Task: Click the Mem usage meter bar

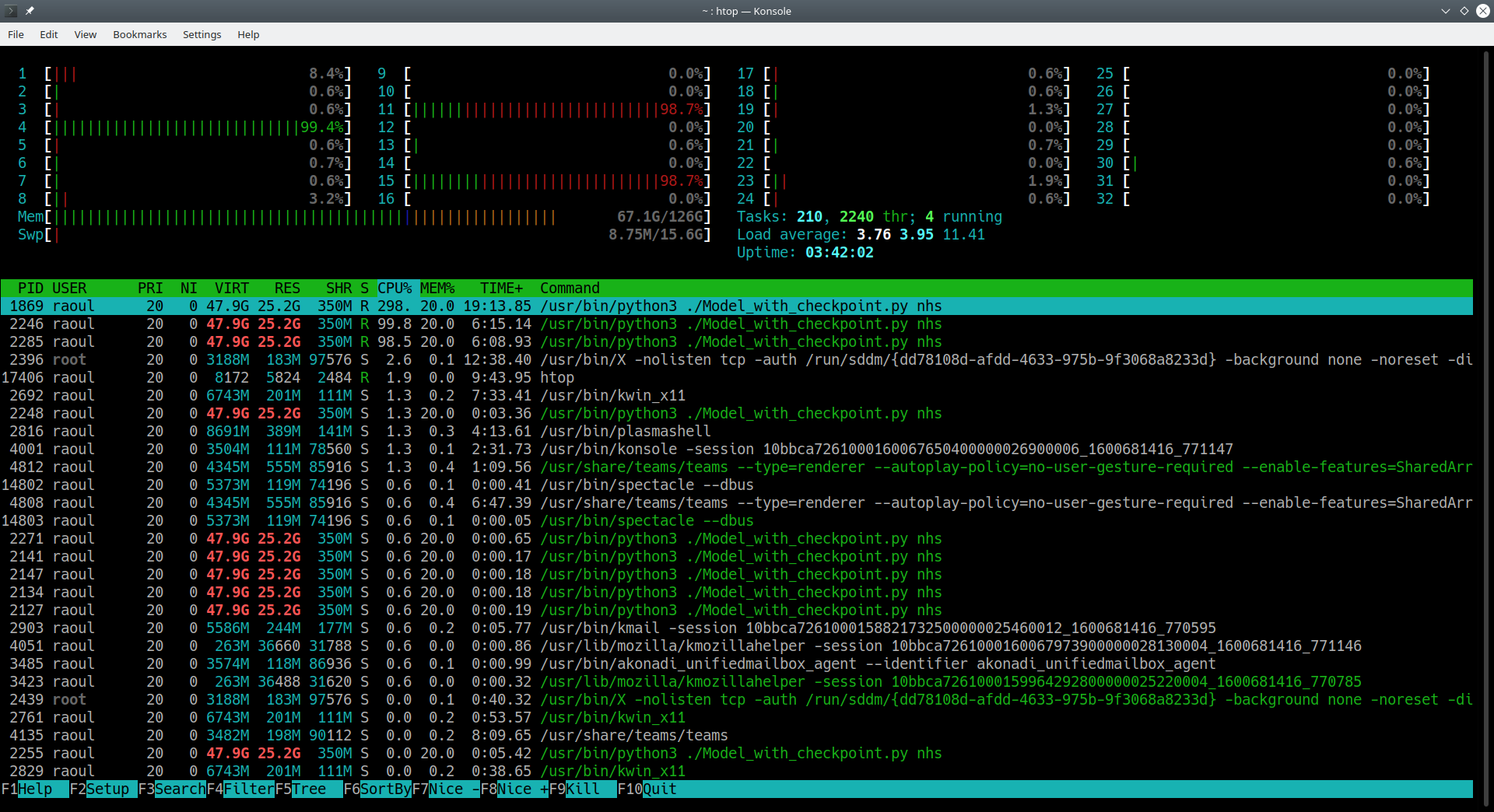Action: [x=364, y=216]
